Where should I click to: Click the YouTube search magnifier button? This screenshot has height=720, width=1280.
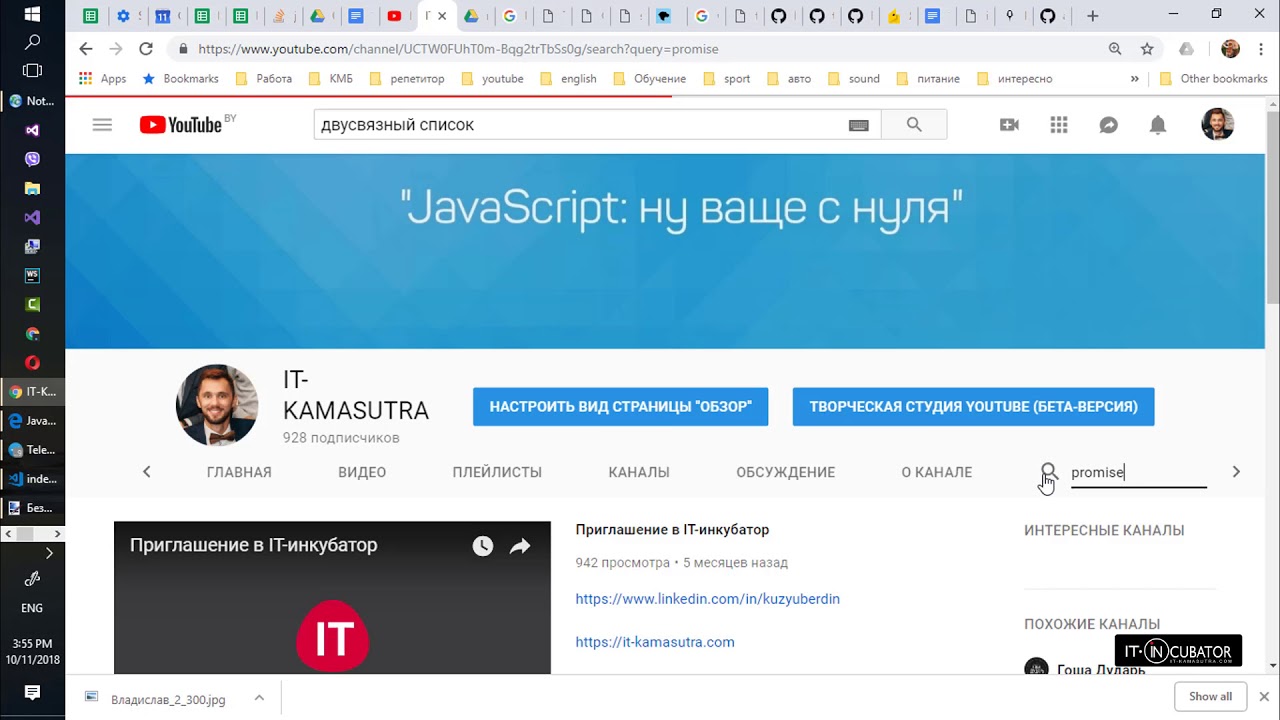[x=914, y=125]
